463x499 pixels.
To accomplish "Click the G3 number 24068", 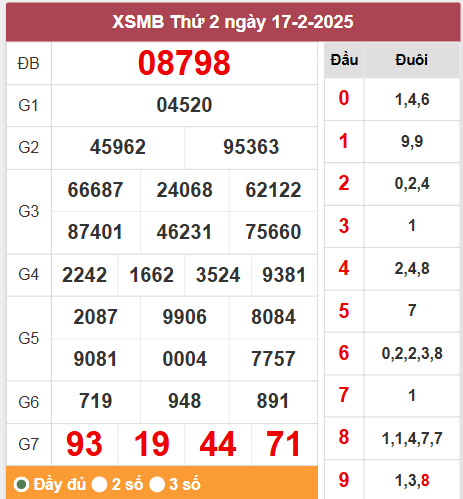I will click(184, 190).
